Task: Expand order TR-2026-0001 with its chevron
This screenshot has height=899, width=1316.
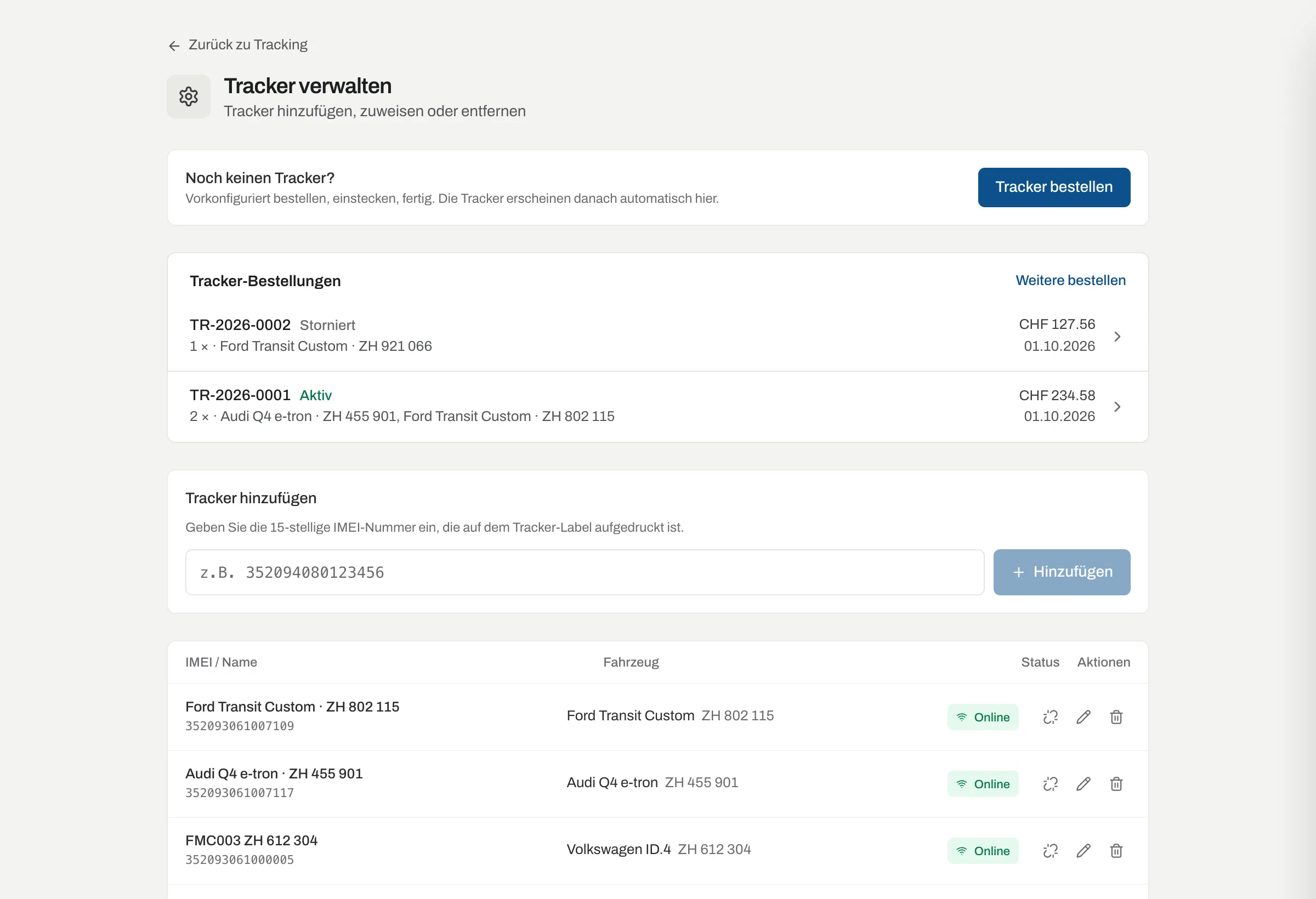Action: [x=1116, y=407]
